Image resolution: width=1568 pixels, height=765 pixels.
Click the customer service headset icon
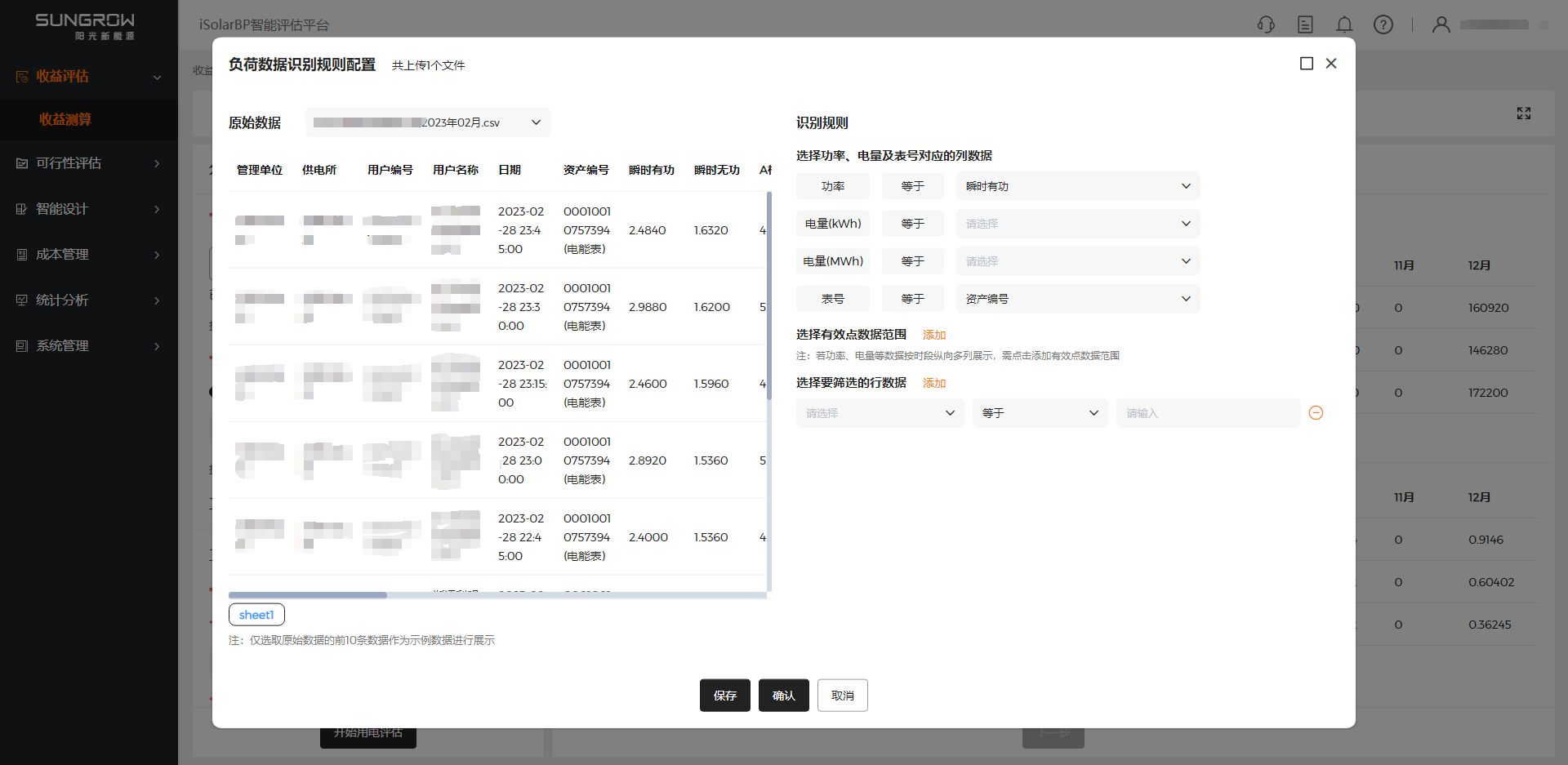coord(1266,24)
